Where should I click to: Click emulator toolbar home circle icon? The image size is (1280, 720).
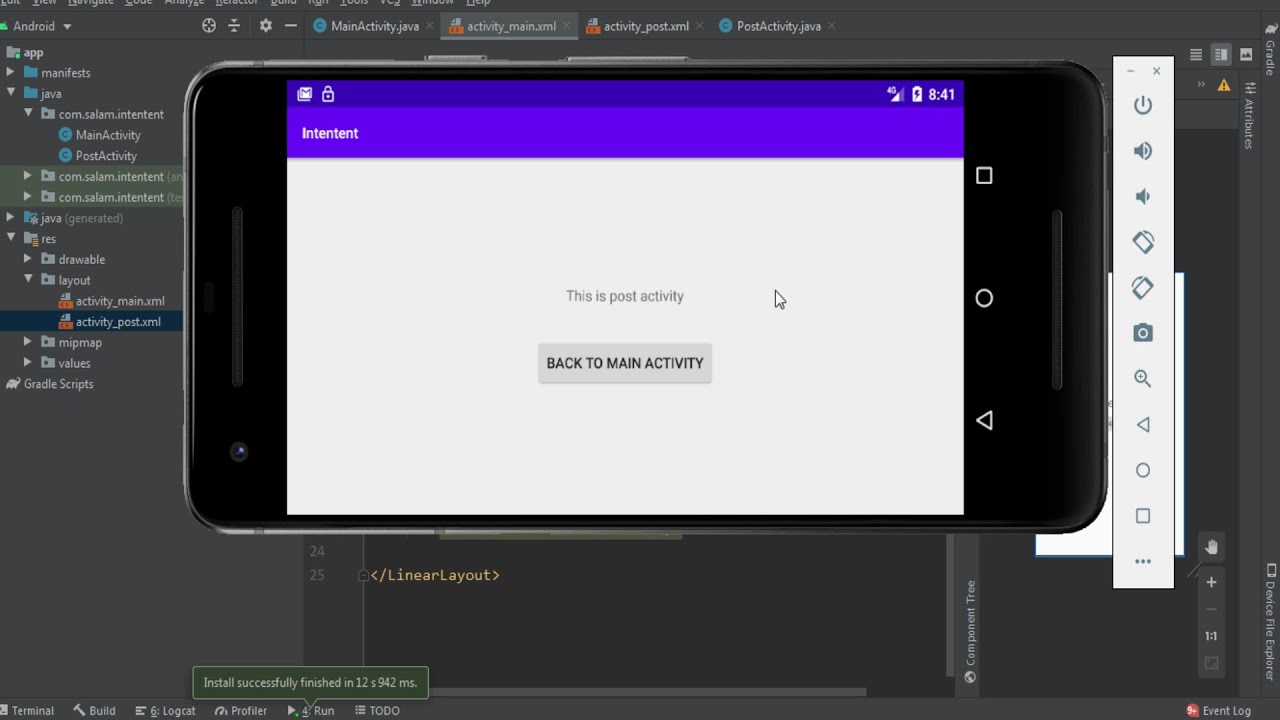pyautogui.click(x=1143, y=470)
